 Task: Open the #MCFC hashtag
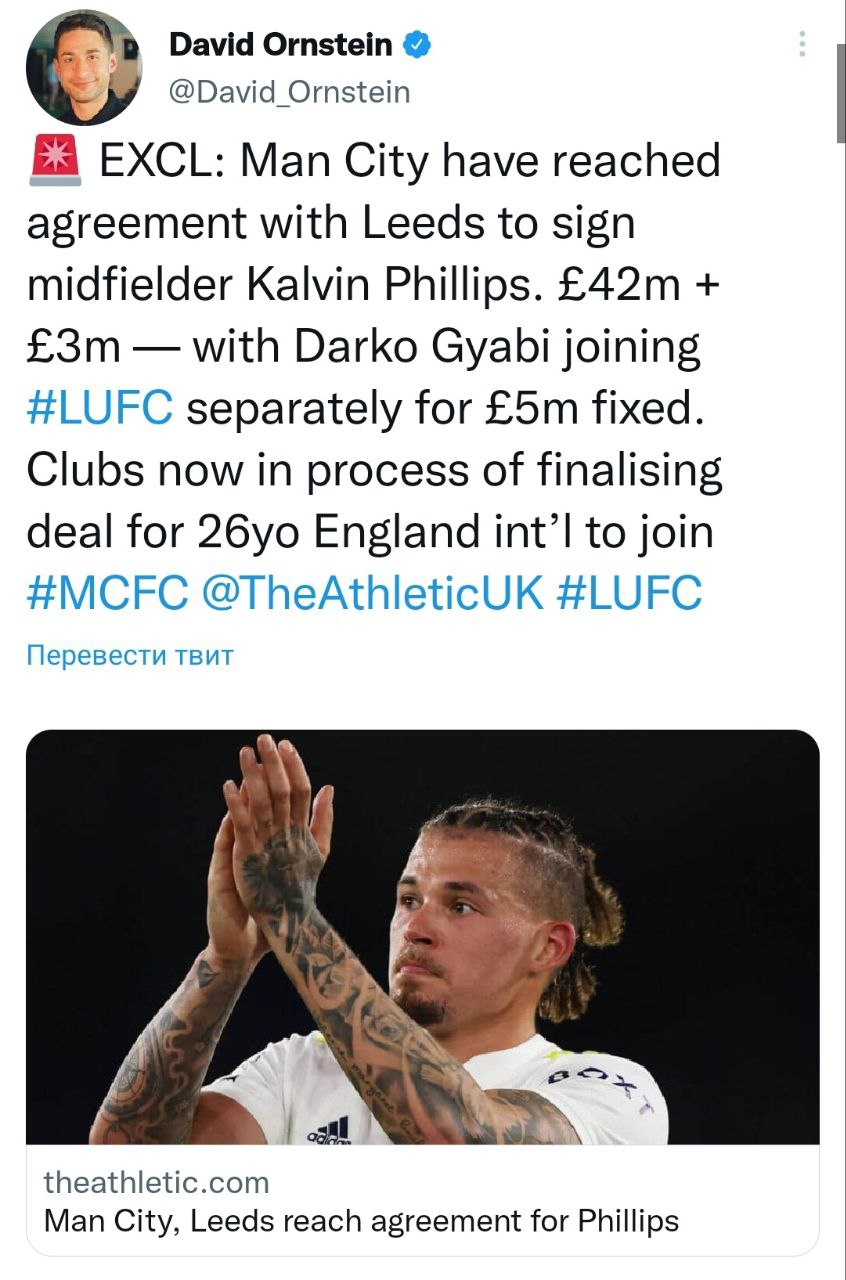coord(107,593)
